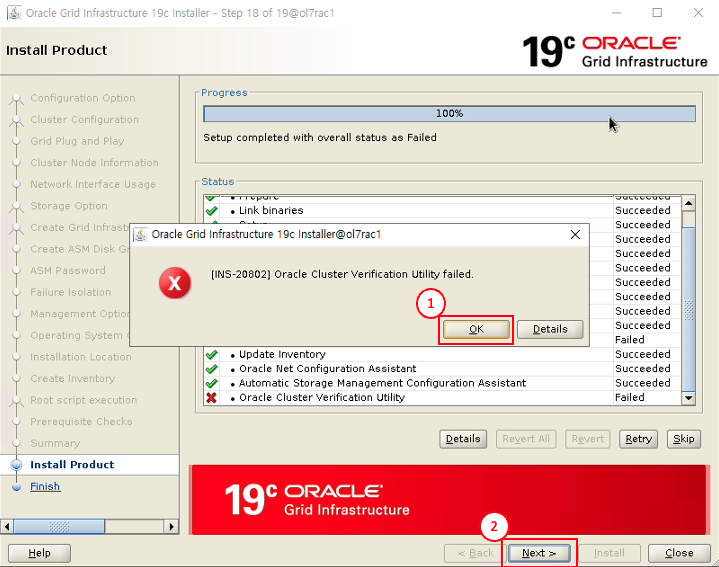
Task: Click the Next button
Action: pyautogui.click(x=539, y=553)
